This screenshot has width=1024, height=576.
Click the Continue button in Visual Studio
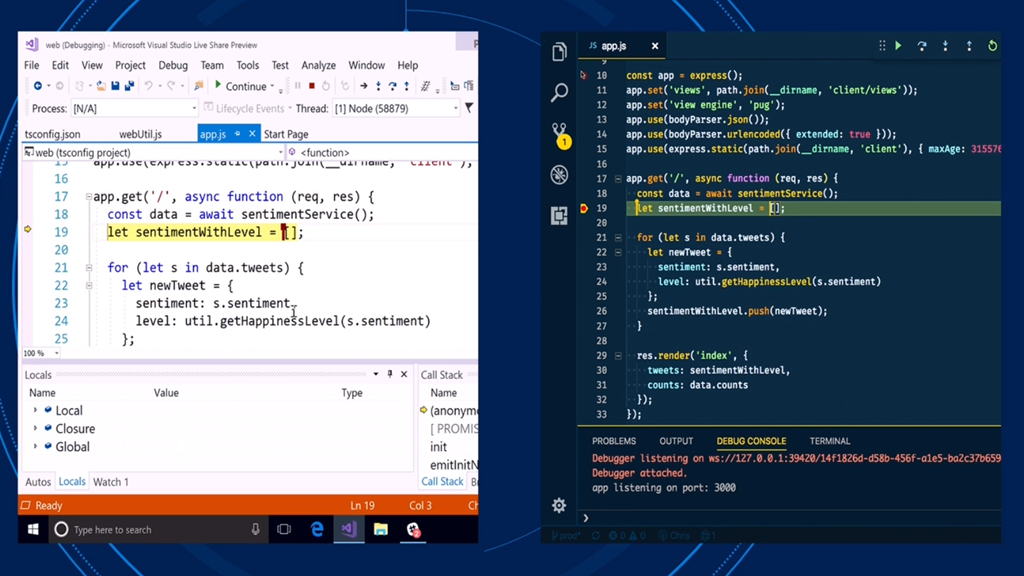[x=240, y=86]
